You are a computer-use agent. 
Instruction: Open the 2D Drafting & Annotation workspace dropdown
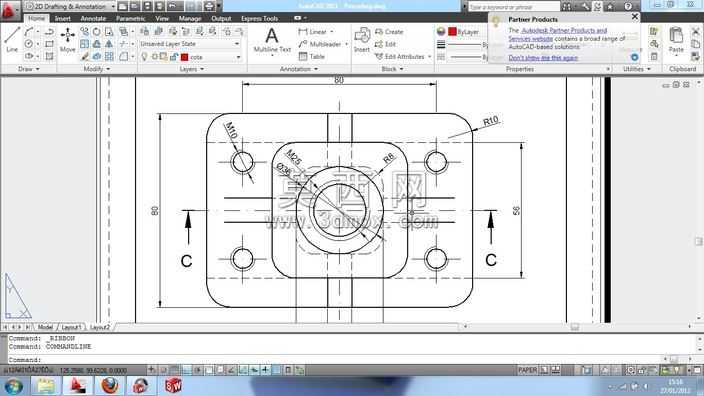click(x=70, y=6)
